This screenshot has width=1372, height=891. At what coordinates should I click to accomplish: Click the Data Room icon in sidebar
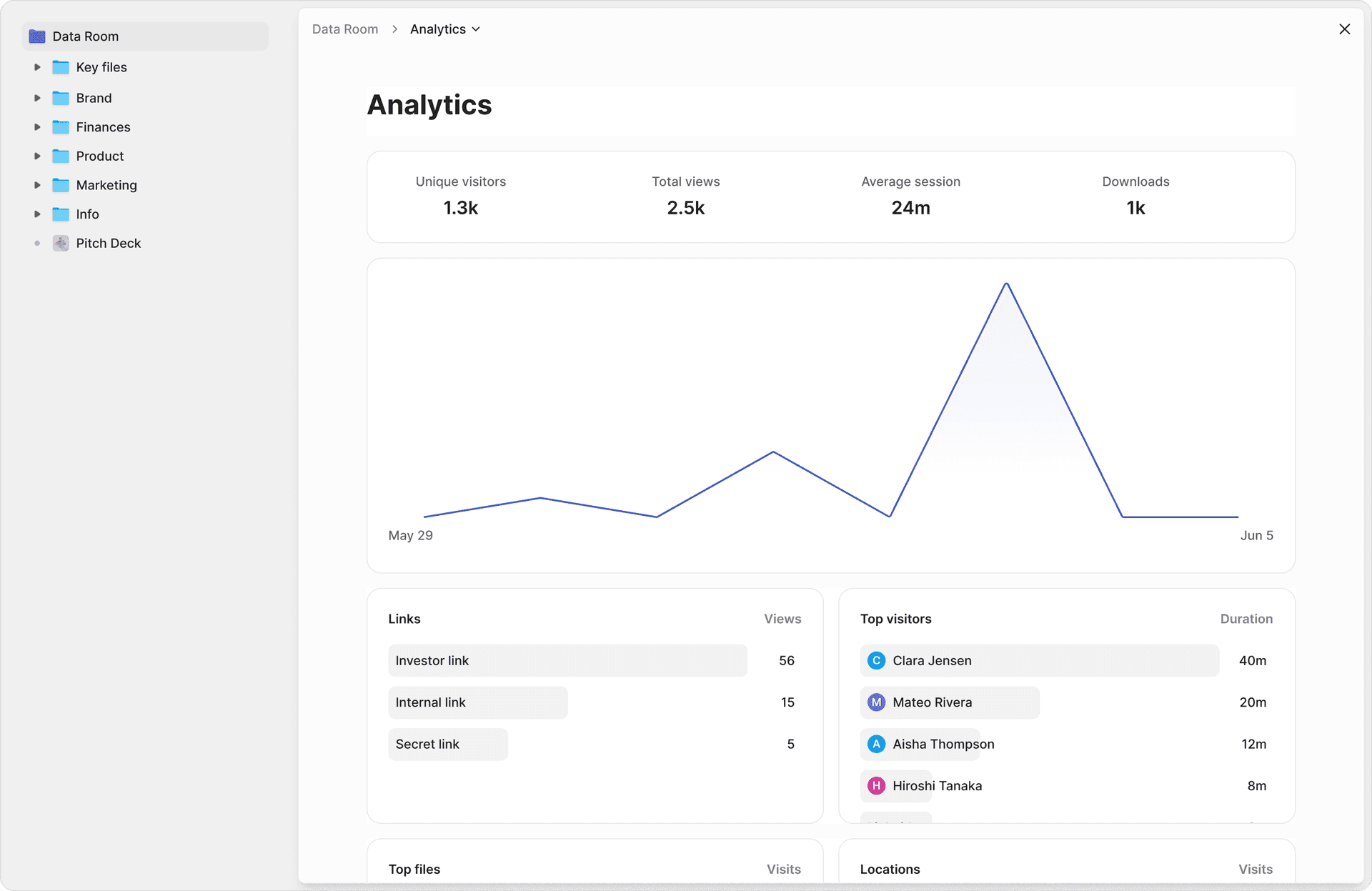[36, 36]
